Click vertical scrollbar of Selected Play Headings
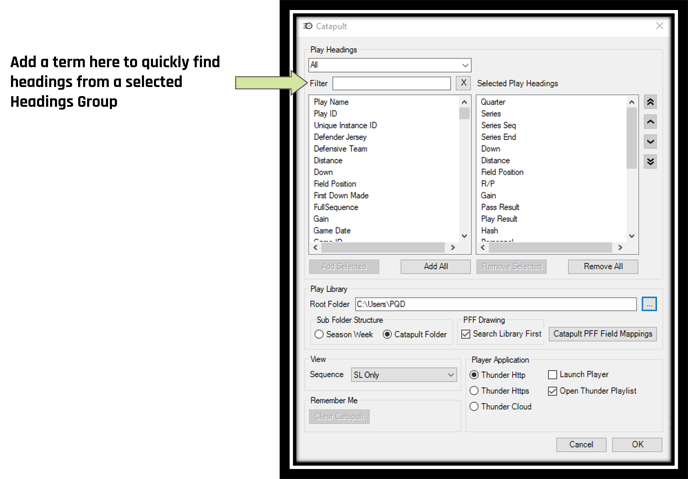 coord(631,169)
